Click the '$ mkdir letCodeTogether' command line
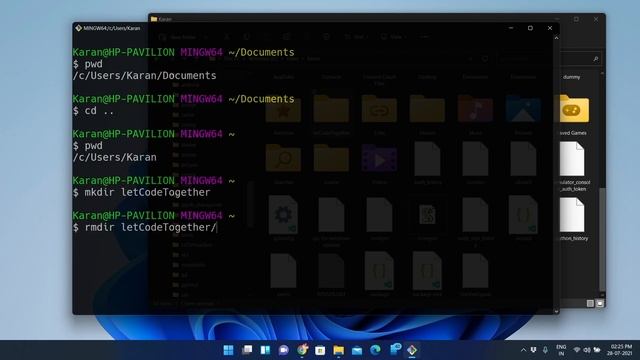 point(142,192)
